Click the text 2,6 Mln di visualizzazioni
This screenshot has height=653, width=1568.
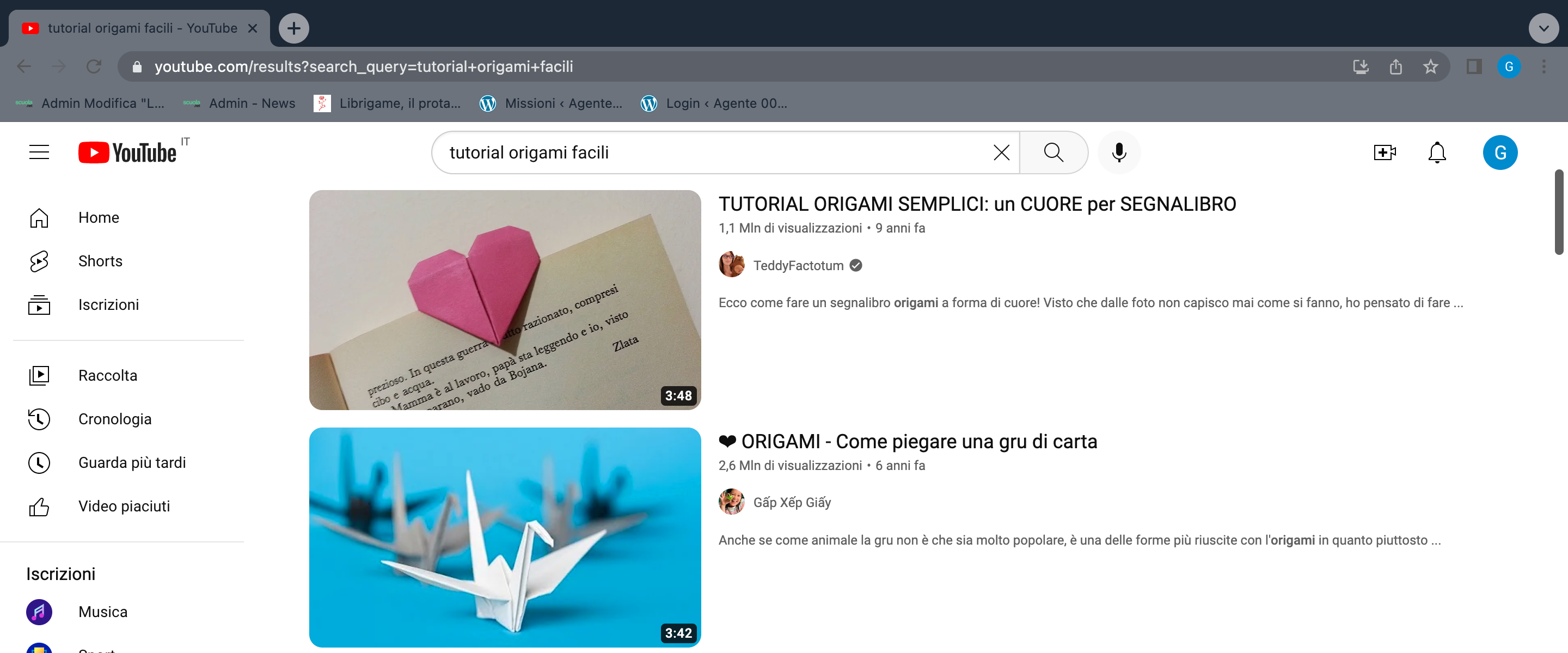[x=790, y=466]
